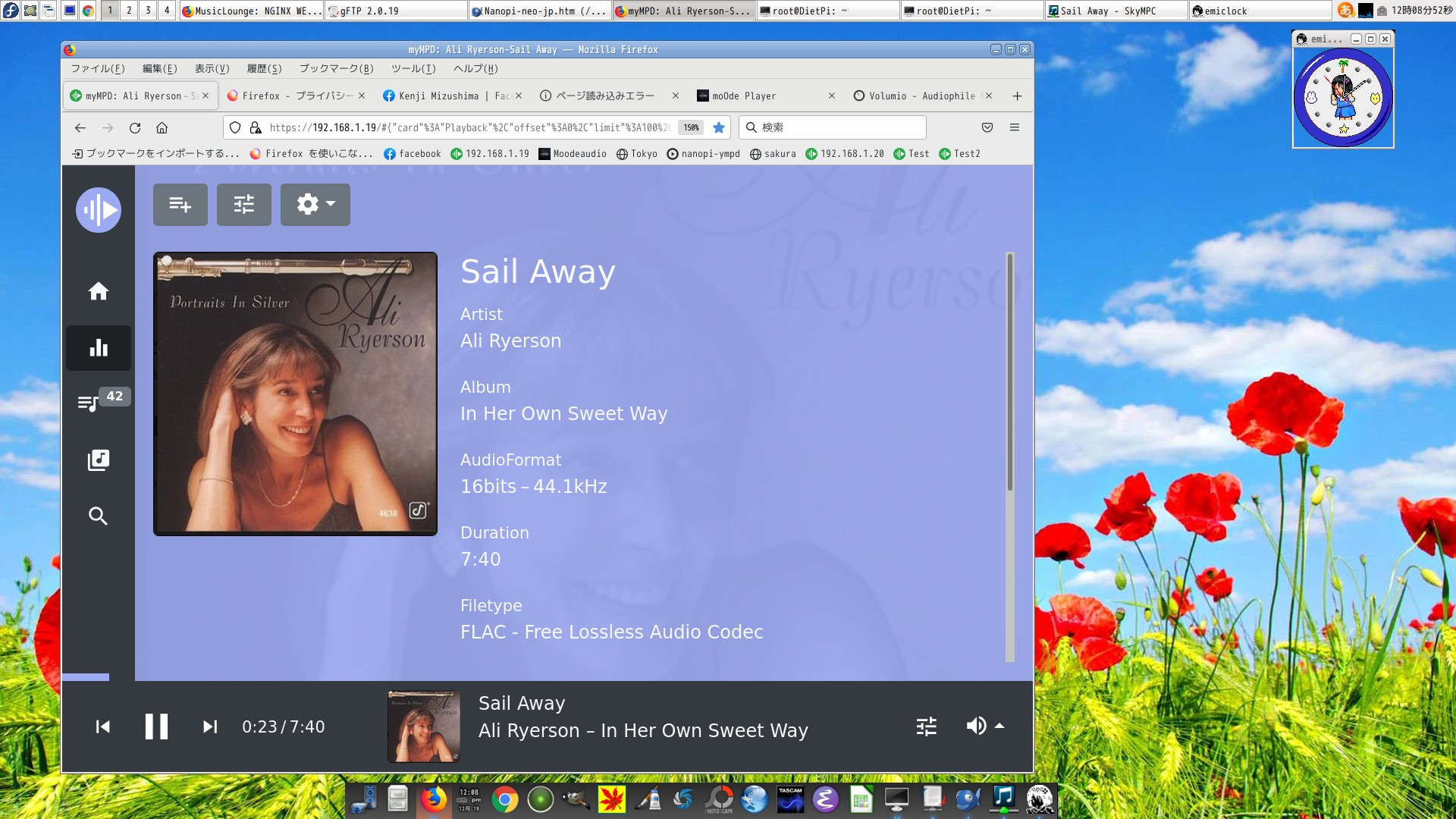Screen dimensions: 1456x819
Task: Open the myMPD Home view in sidebar
Action: click(98, 292)
